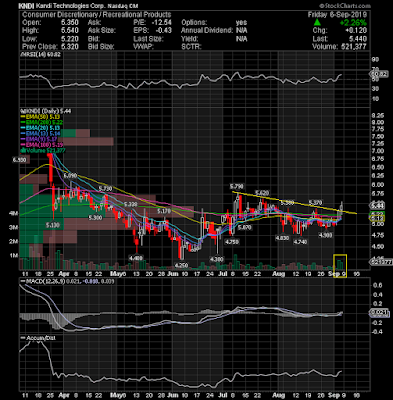Click the RSI(14) indicator label
The width and height of the screenshot is (393, 400).
point(40,55)
